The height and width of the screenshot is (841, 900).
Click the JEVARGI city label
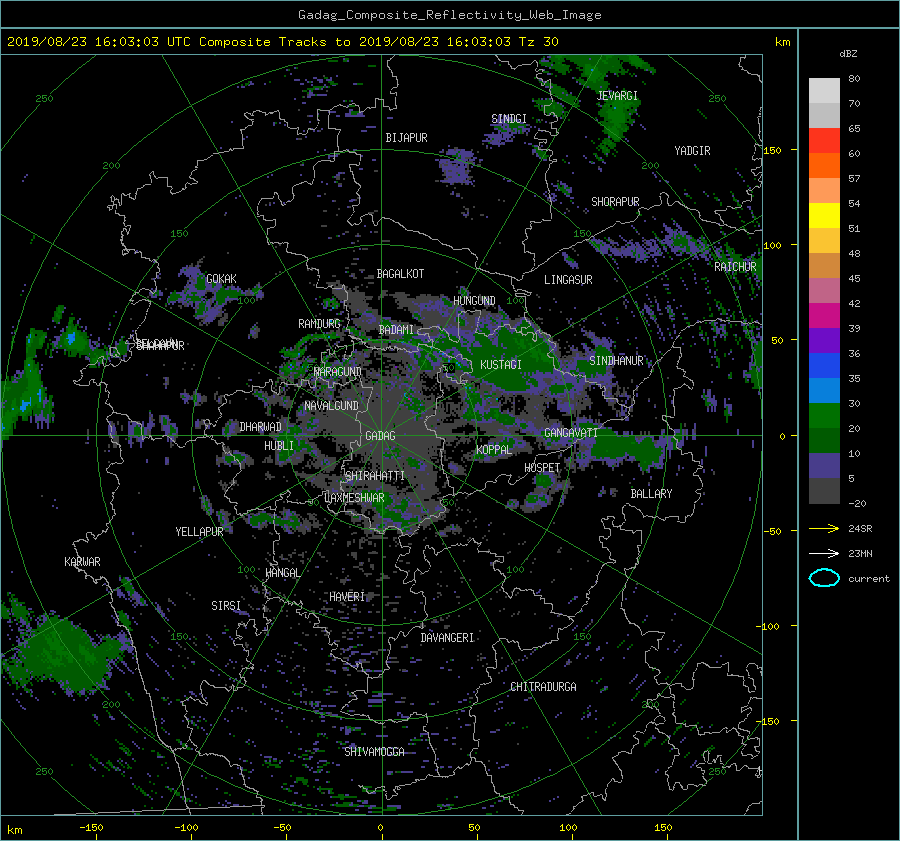pos(617,96)
